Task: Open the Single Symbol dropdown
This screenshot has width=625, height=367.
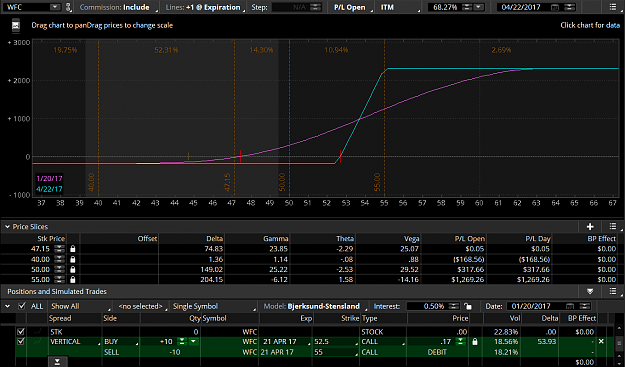Action: click(214, 306)
